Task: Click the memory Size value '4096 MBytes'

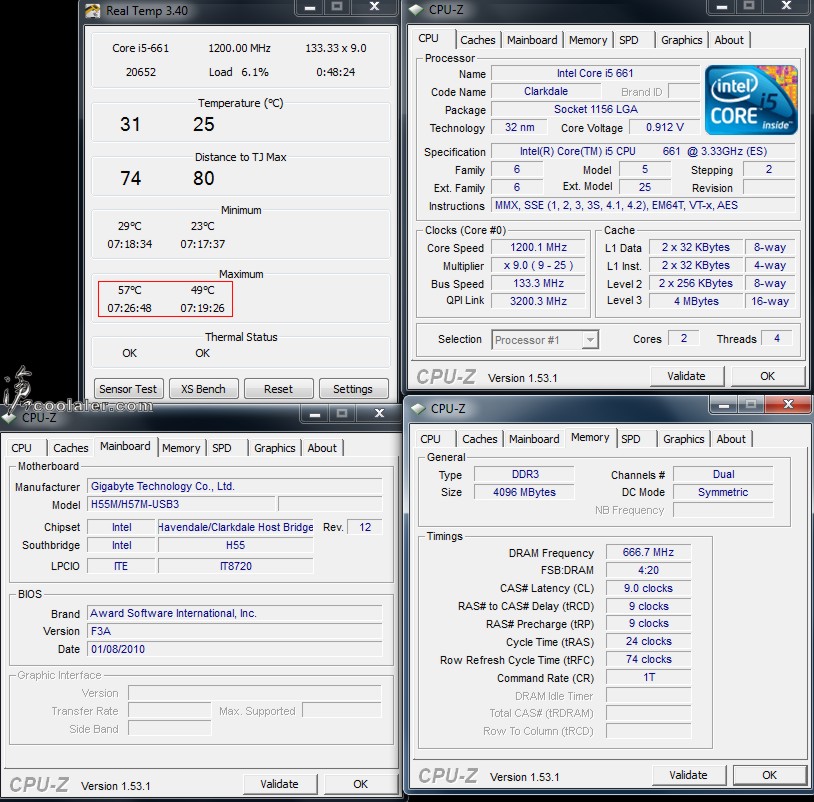Action: (x=524, y=493)
